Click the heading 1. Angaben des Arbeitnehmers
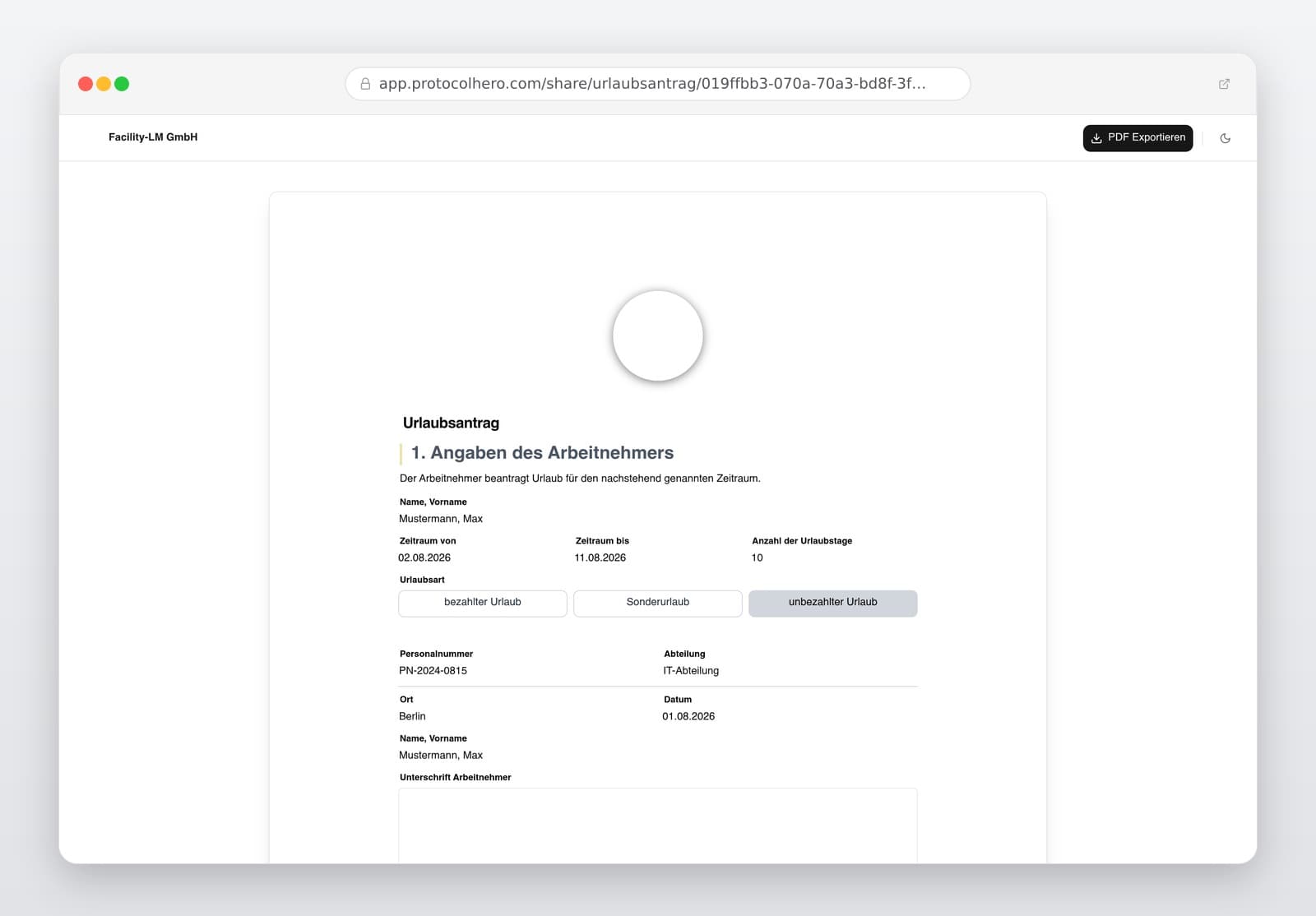 (x=542, y=453)
